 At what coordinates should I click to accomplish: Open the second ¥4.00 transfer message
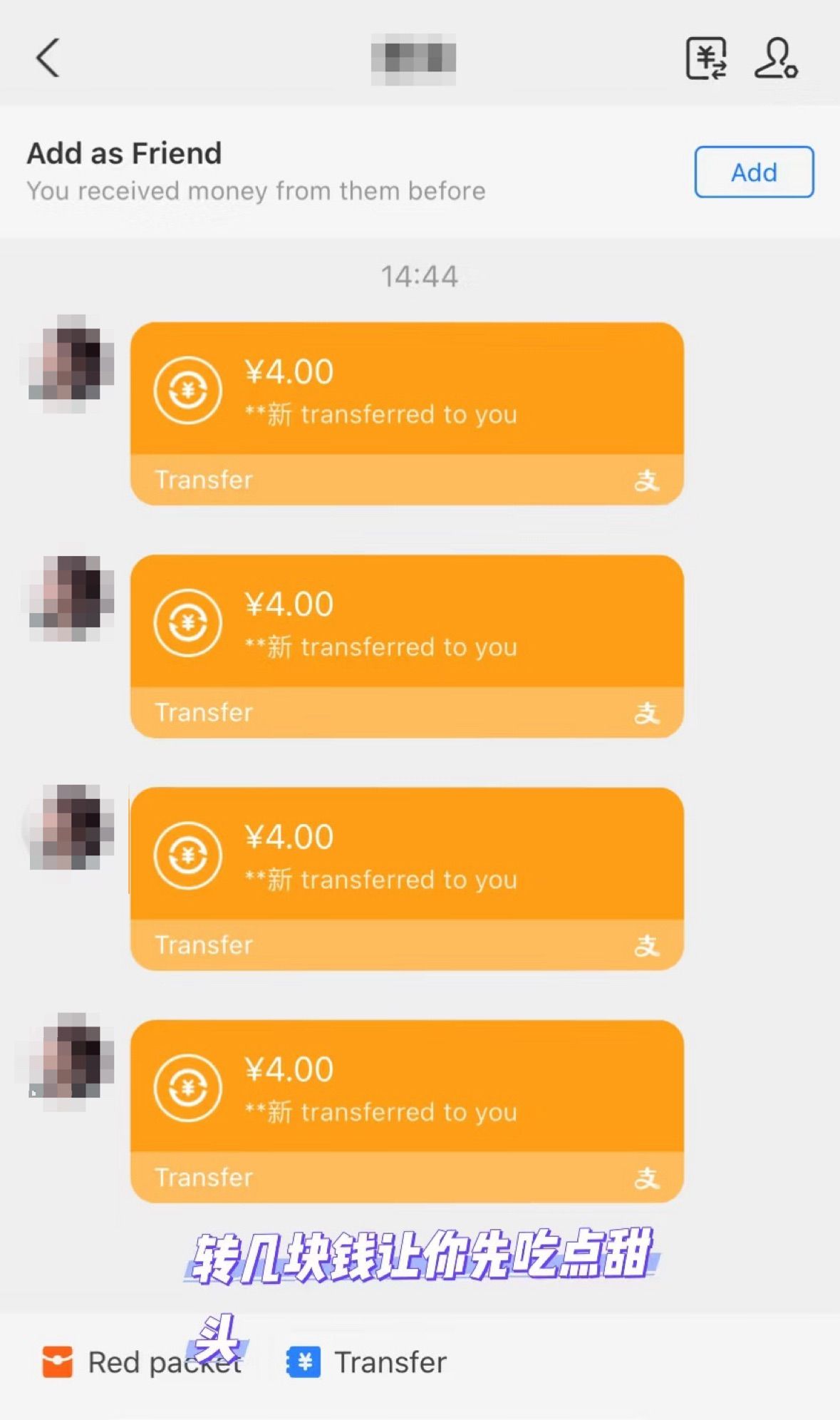[x=407, y=646]
